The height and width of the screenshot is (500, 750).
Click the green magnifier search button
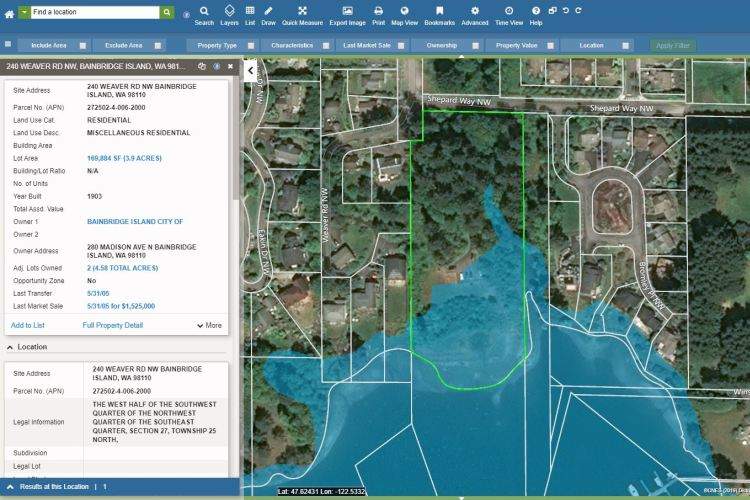166,12
